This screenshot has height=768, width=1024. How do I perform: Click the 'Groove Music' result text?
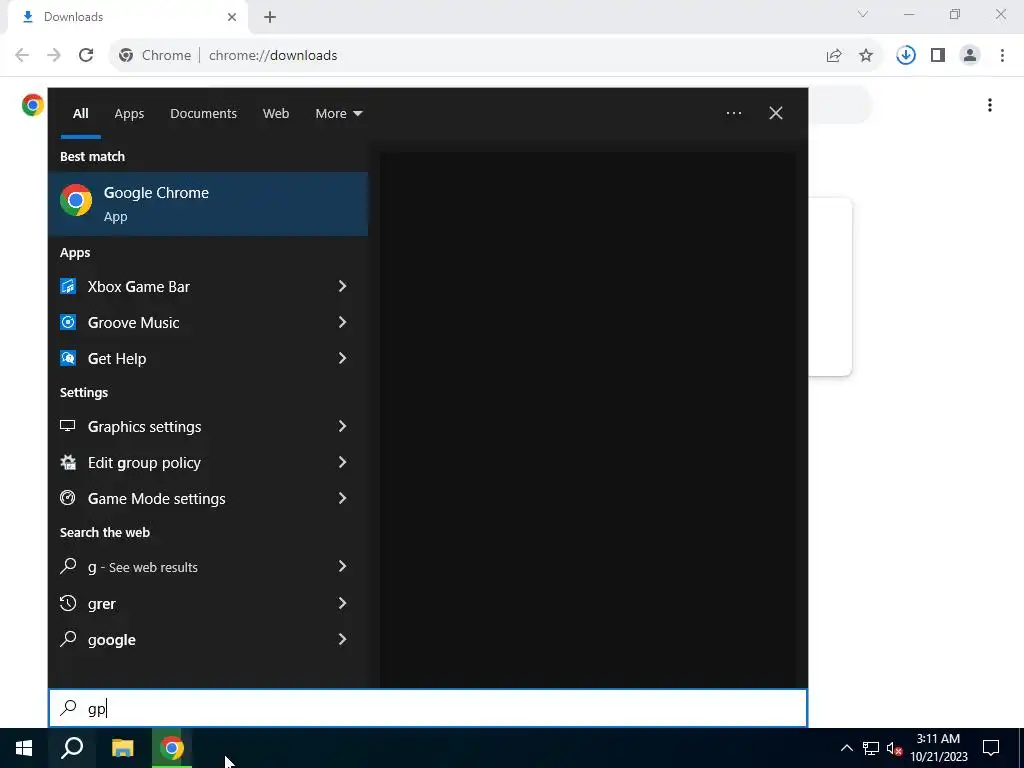click(x=133, y=323)
